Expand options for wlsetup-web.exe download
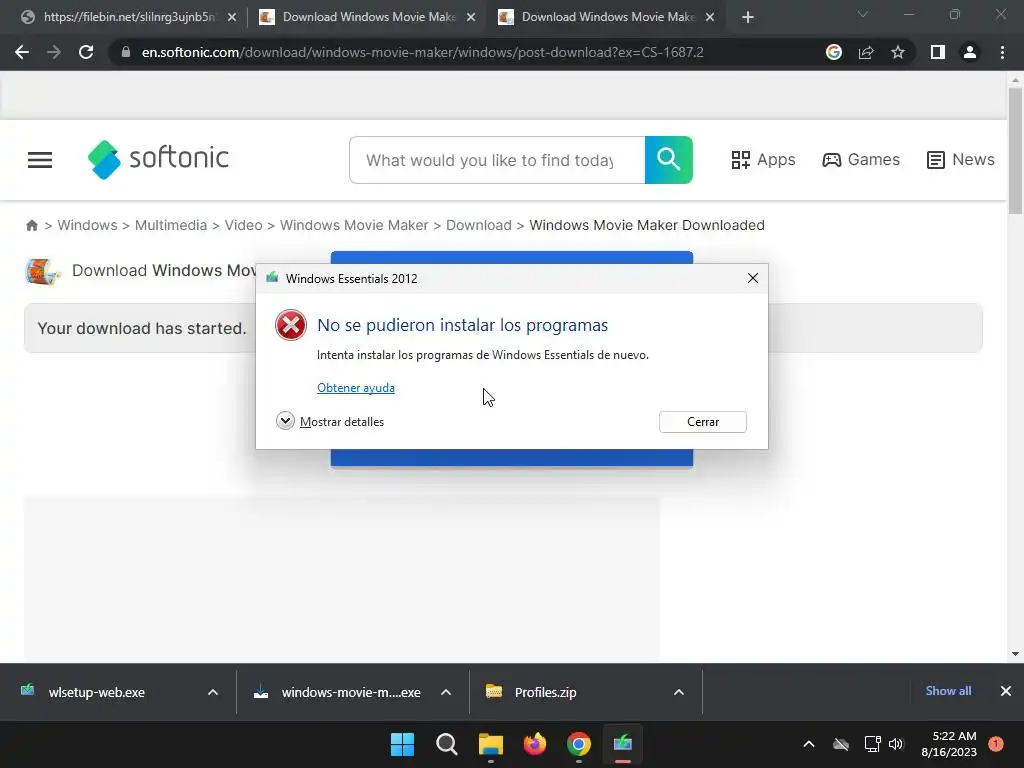The image size is (1024, 768). (213, 692)
